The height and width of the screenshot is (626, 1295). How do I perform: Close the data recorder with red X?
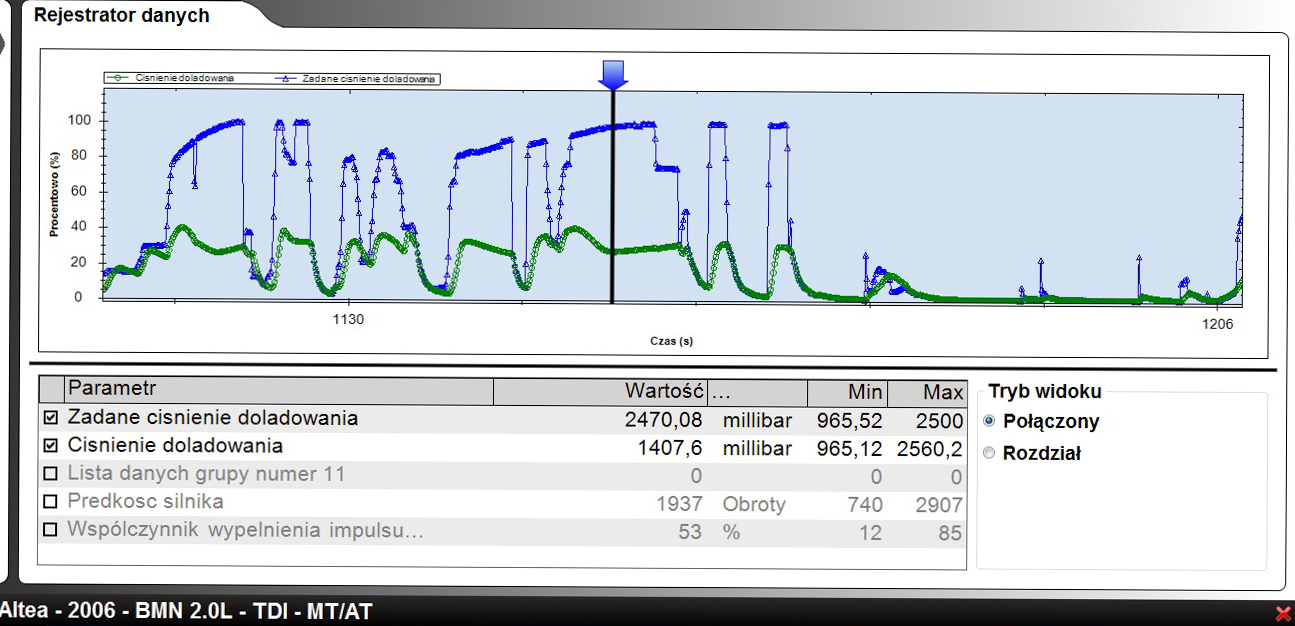point(1283,613)
